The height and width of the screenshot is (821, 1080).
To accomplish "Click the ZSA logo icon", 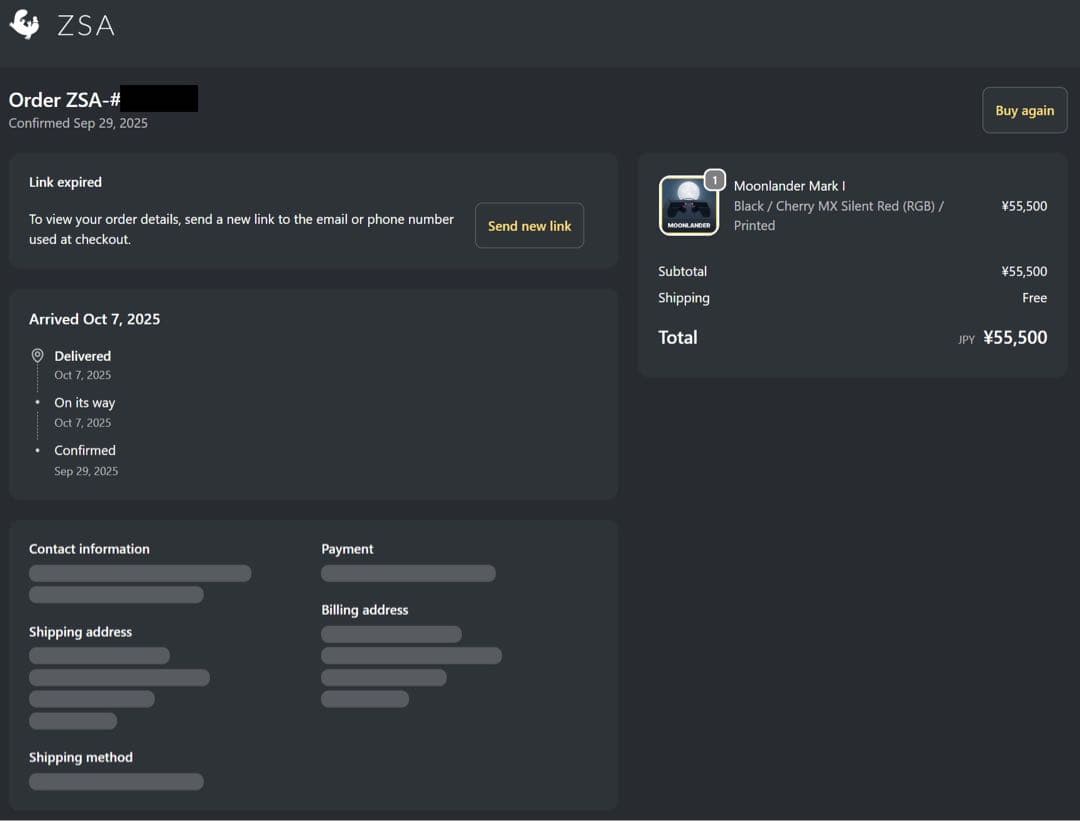I will point(24,24).
